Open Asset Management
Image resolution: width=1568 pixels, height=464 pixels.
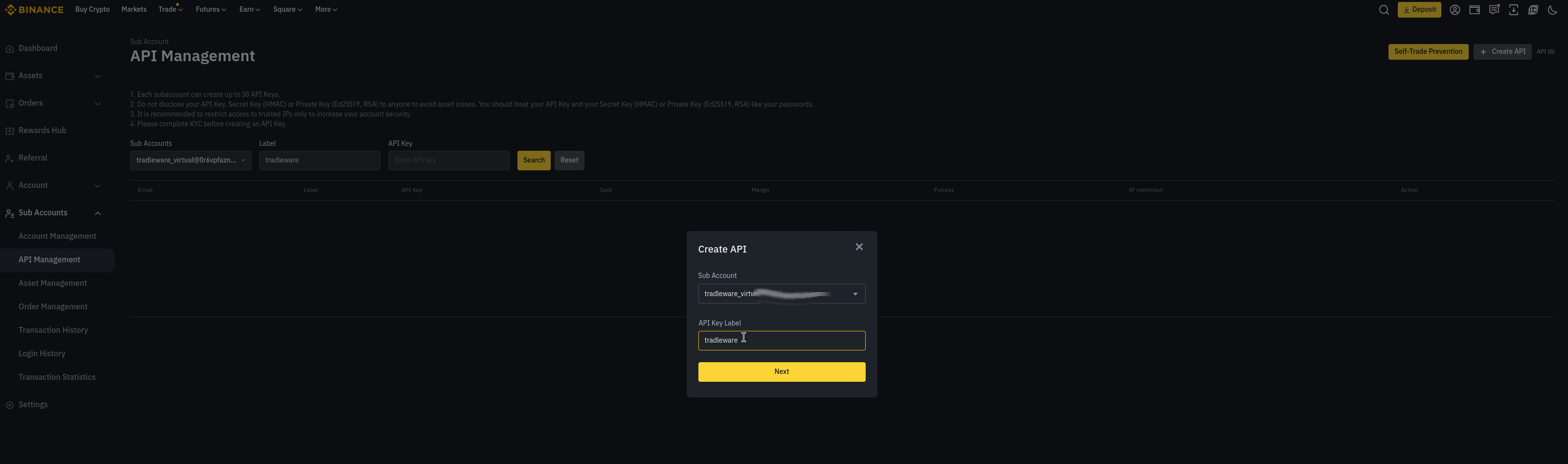57,283
